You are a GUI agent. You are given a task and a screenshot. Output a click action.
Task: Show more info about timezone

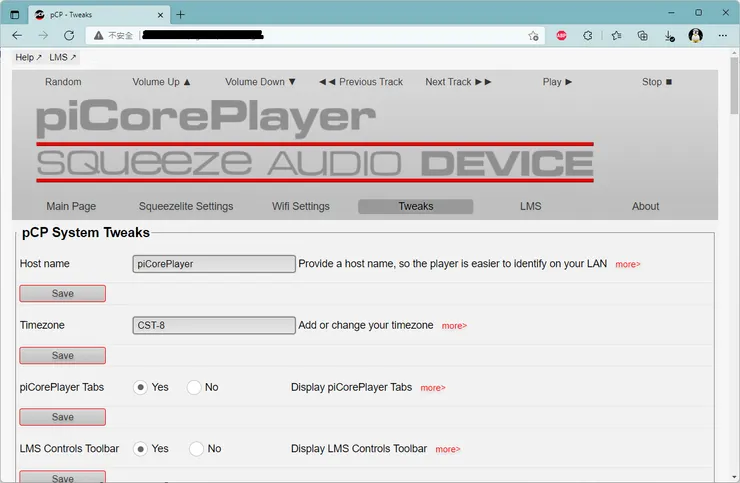(x=454, y=326)
